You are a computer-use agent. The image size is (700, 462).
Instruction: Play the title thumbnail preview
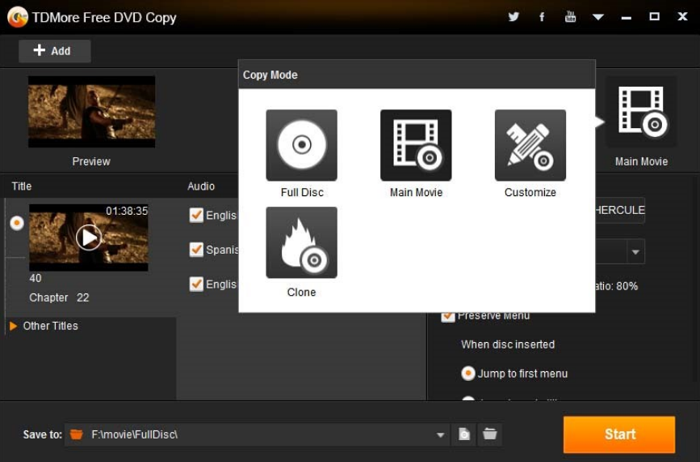[x=89, y=237]
